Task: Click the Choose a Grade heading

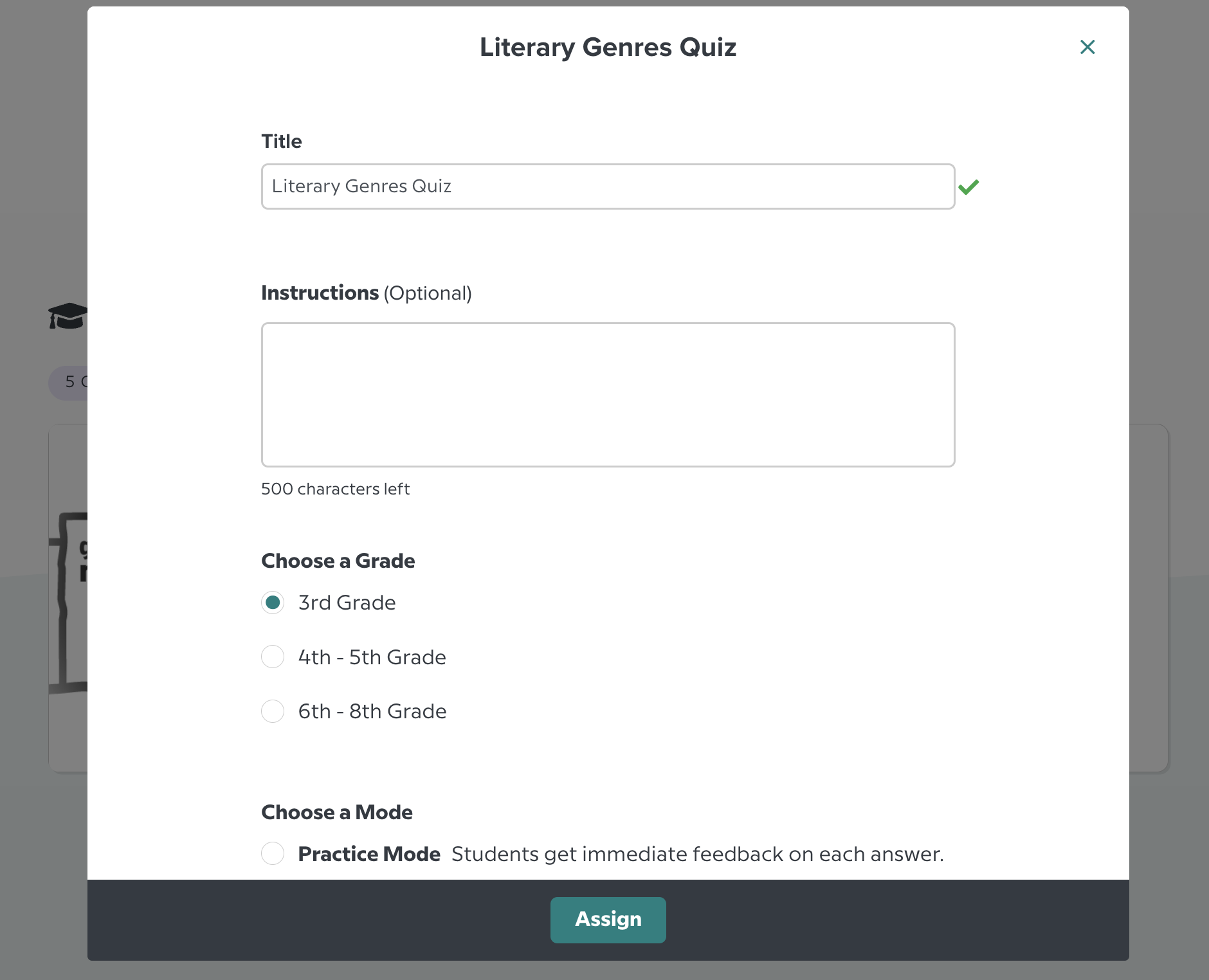Action: click(338, 561)
